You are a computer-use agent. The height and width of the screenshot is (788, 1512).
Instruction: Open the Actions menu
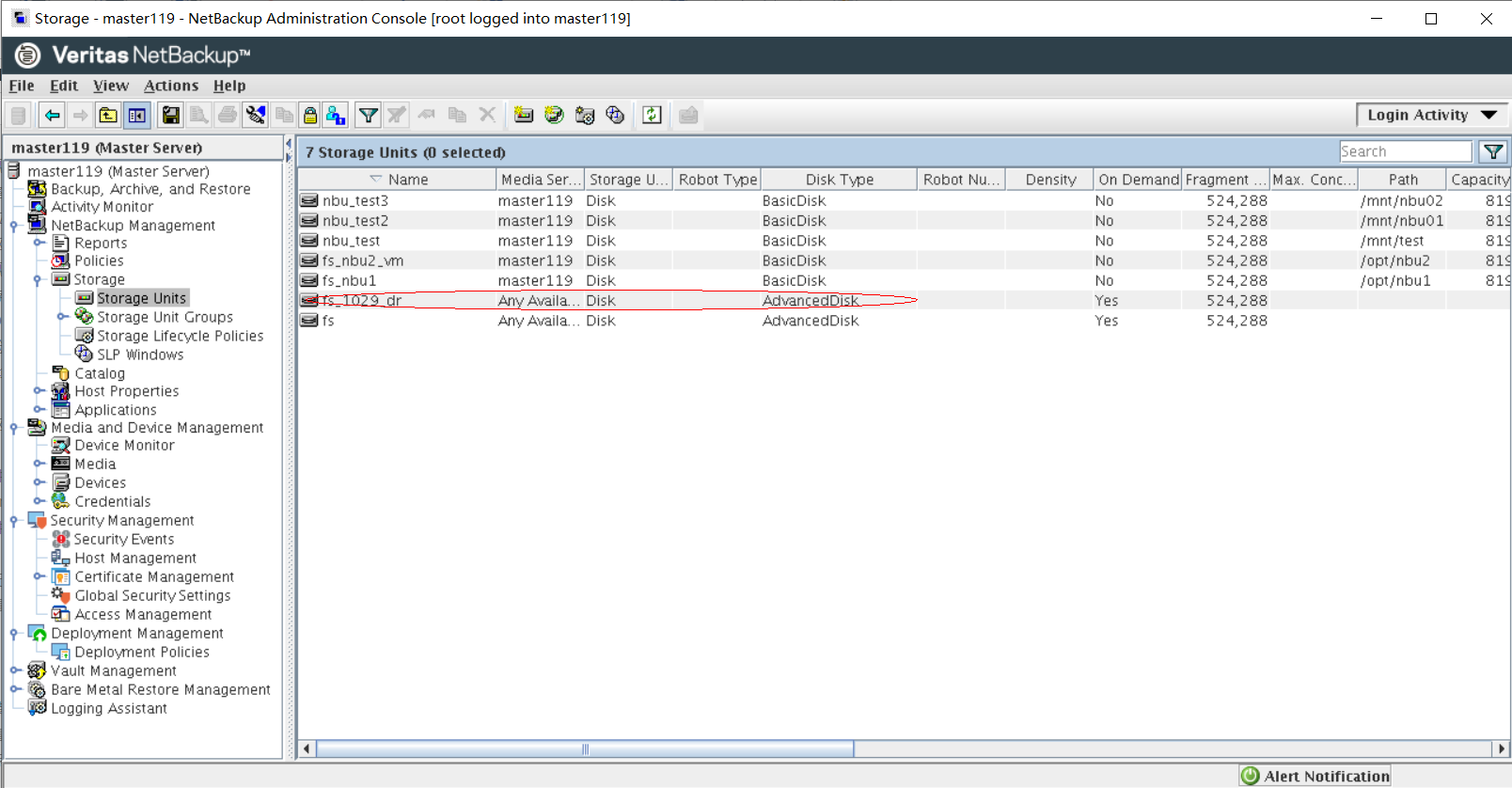point(170,86)
